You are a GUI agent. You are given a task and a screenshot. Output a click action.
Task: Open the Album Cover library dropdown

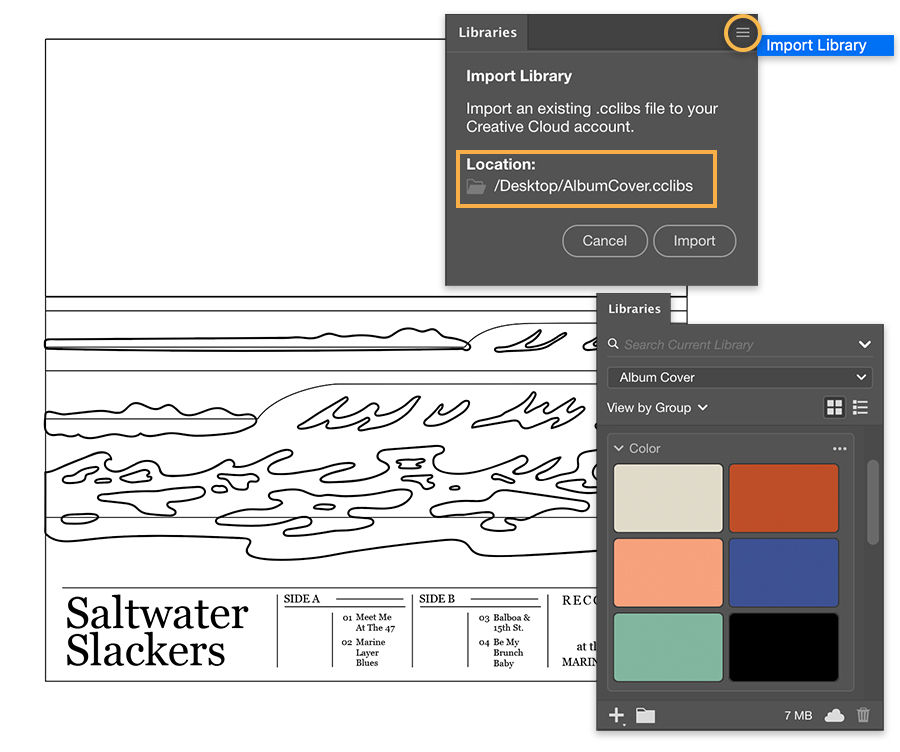pyautogui.click(x=740, y=377)
